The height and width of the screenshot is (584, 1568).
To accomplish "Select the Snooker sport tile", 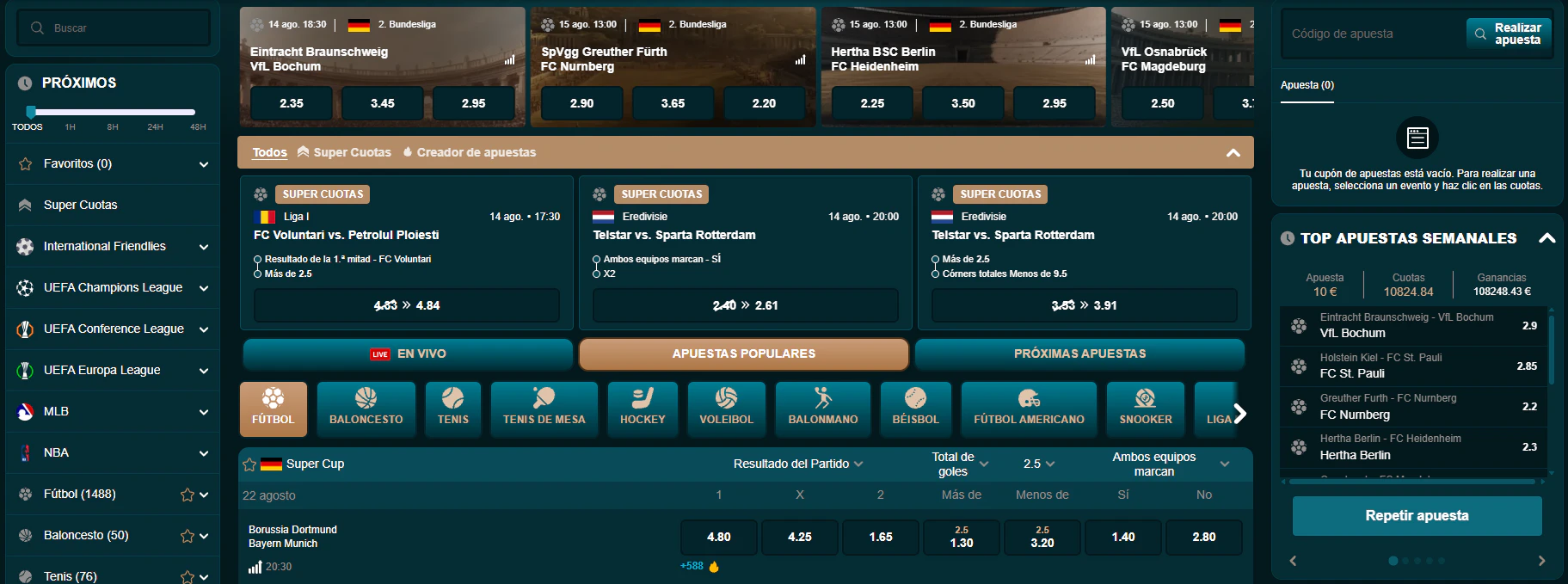I will pos(1146,409).
